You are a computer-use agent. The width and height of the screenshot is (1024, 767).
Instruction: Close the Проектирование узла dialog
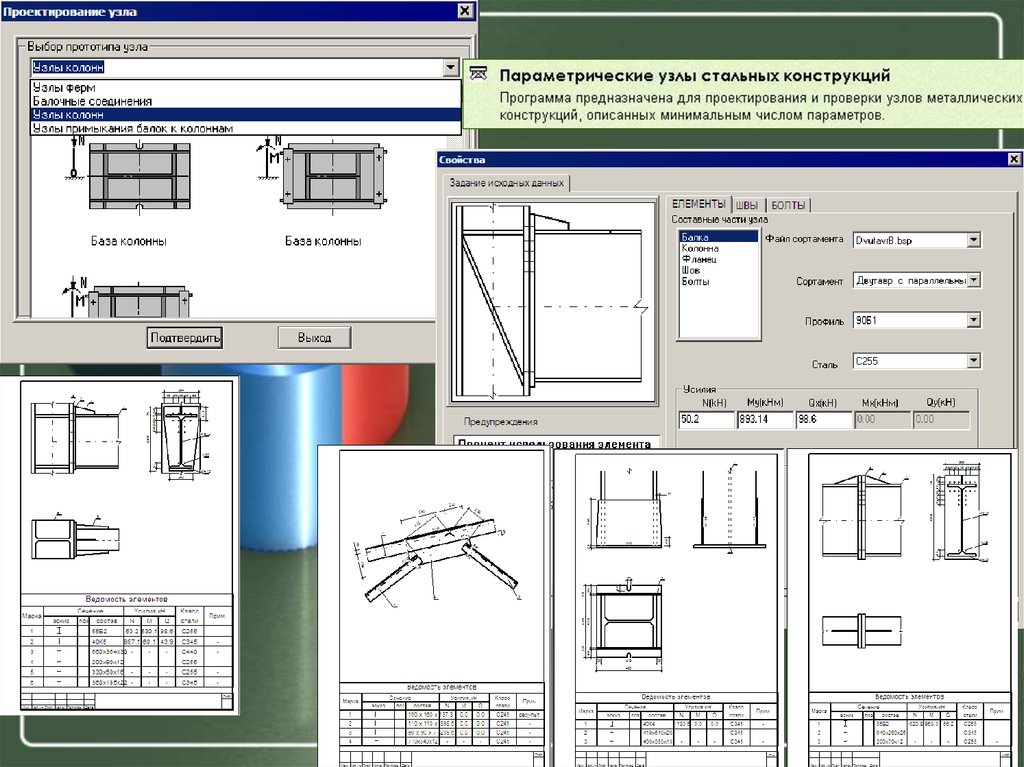[464, 11]
